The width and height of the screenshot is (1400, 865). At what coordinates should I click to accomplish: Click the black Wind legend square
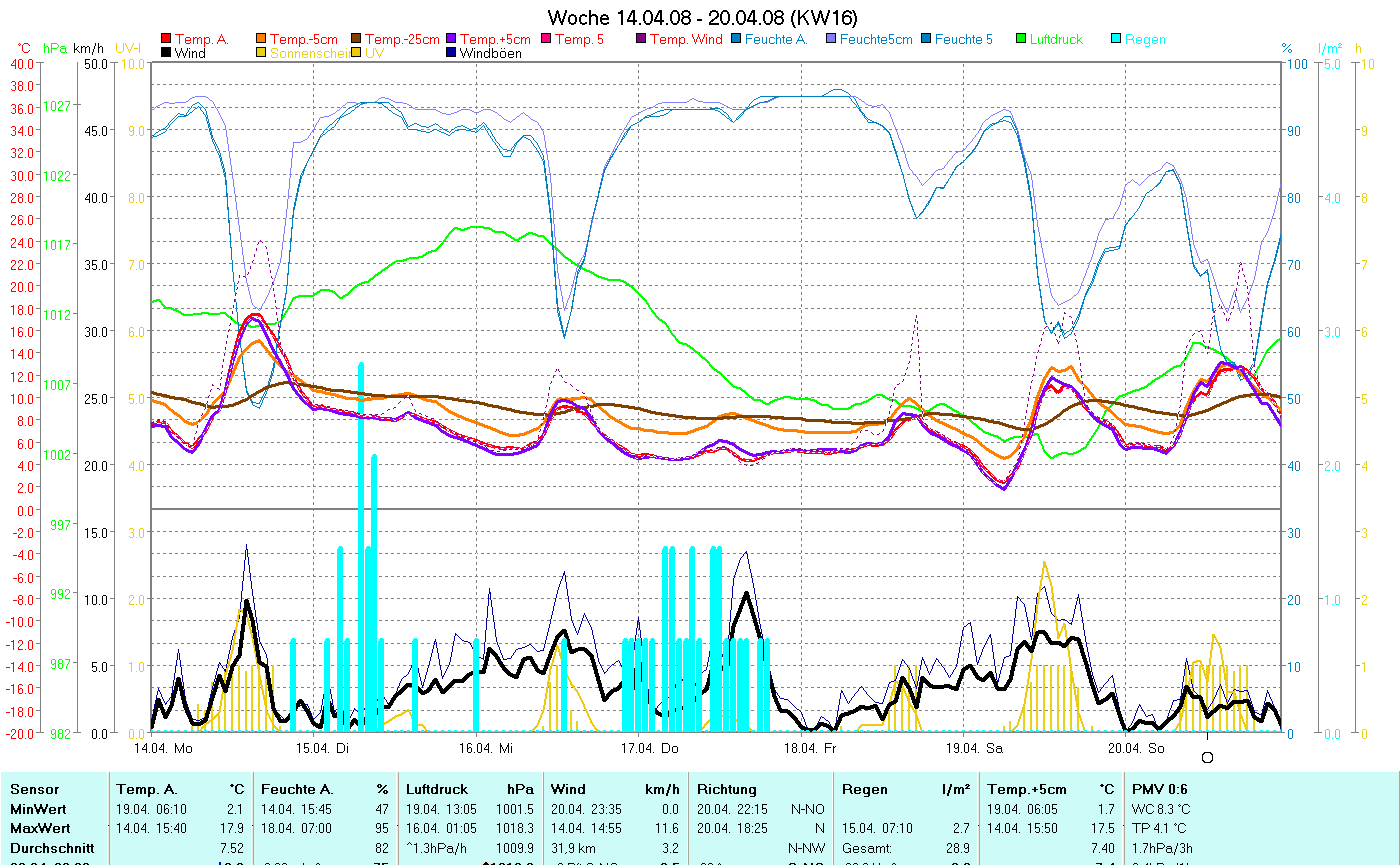coord(166,53)
